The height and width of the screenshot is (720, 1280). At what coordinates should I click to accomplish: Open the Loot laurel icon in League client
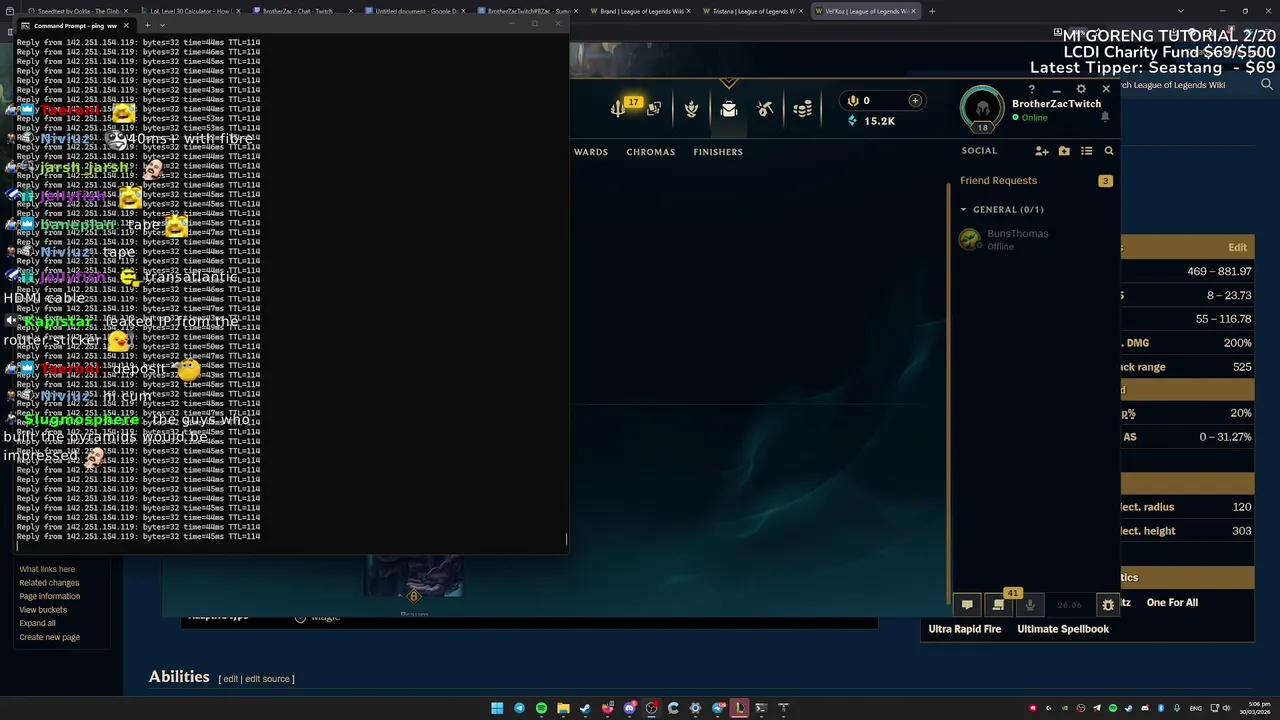pyautogui.click(x=691, y=109)
